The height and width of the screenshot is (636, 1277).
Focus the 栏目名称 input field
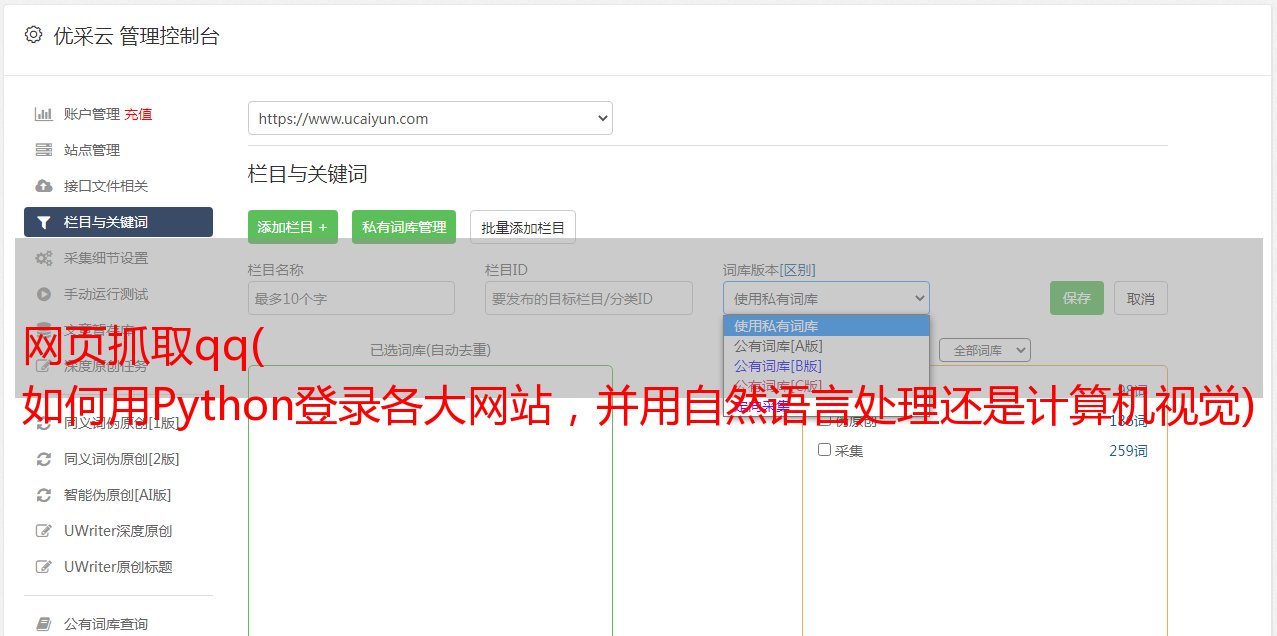pyautogui.click(x=351, y=298)
